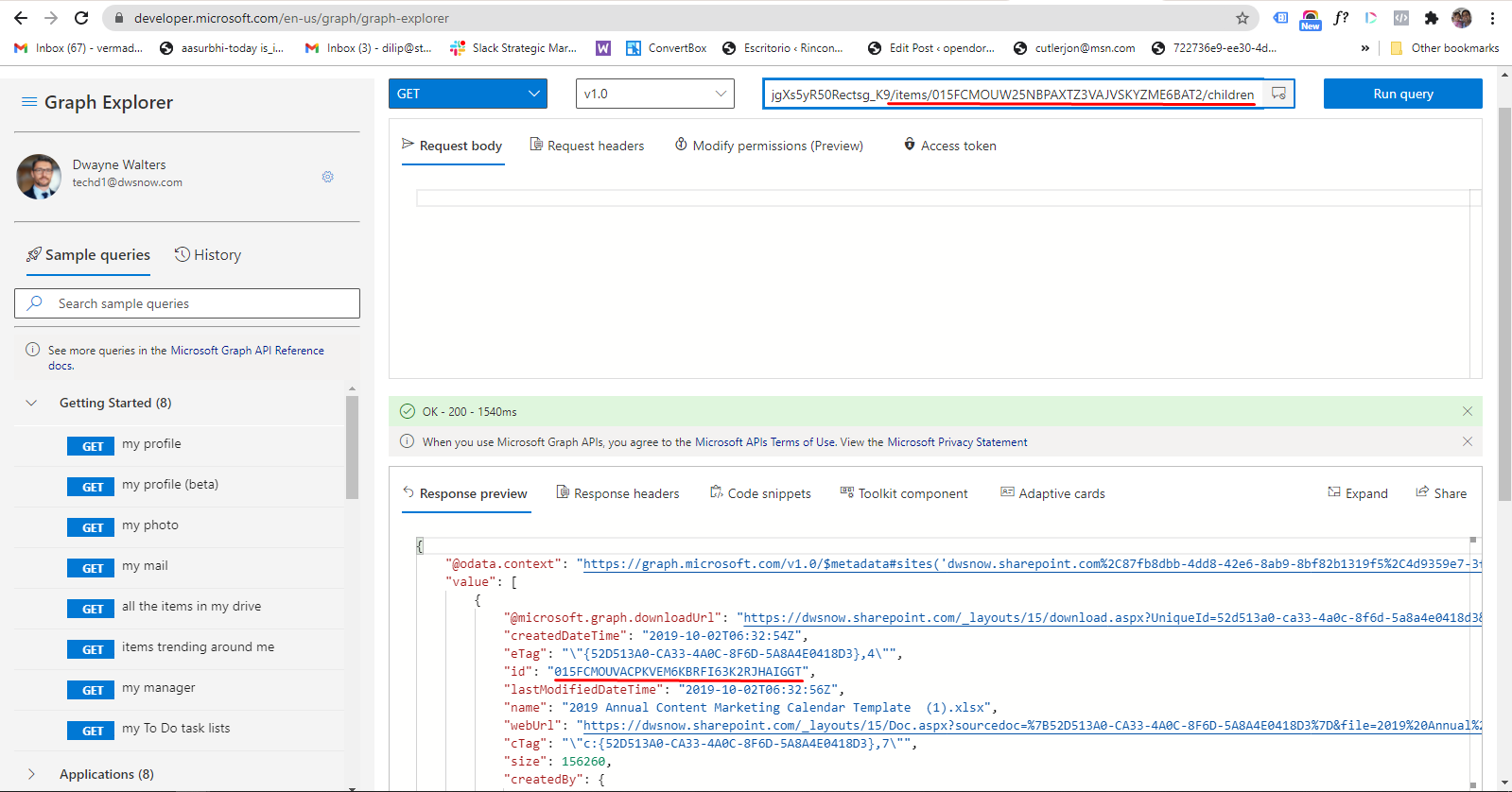Expand the response area
Image resolution: width=1512 pixels, height=792 pixels.
1358,493
